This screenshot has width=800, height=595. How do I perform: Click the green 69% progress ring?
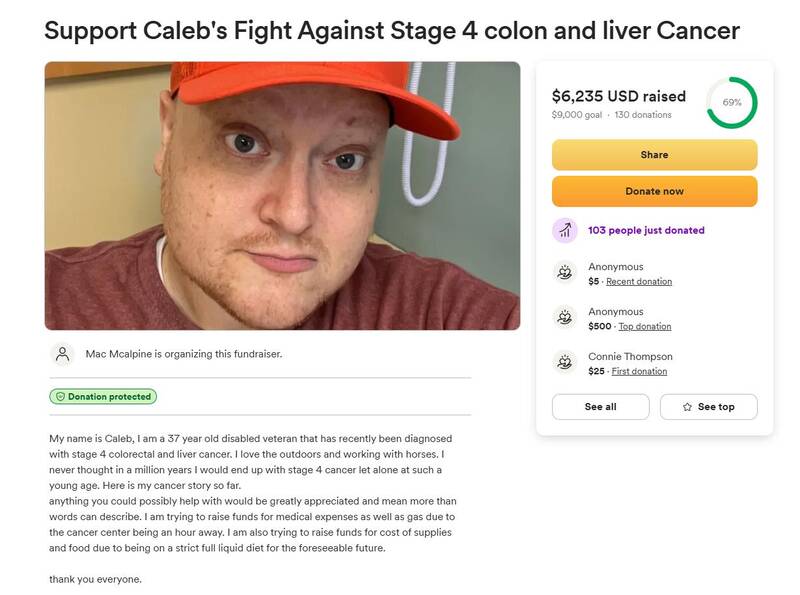[733, 101]
